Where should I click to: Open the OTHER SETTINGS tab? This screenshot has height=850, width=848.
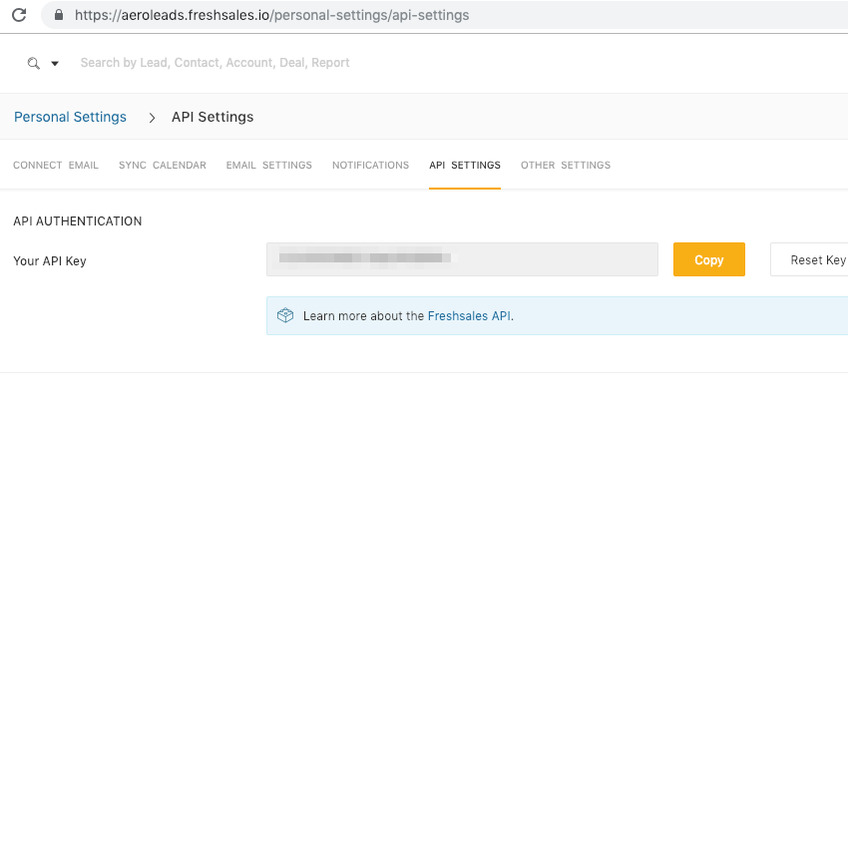[x=565, y=165]
